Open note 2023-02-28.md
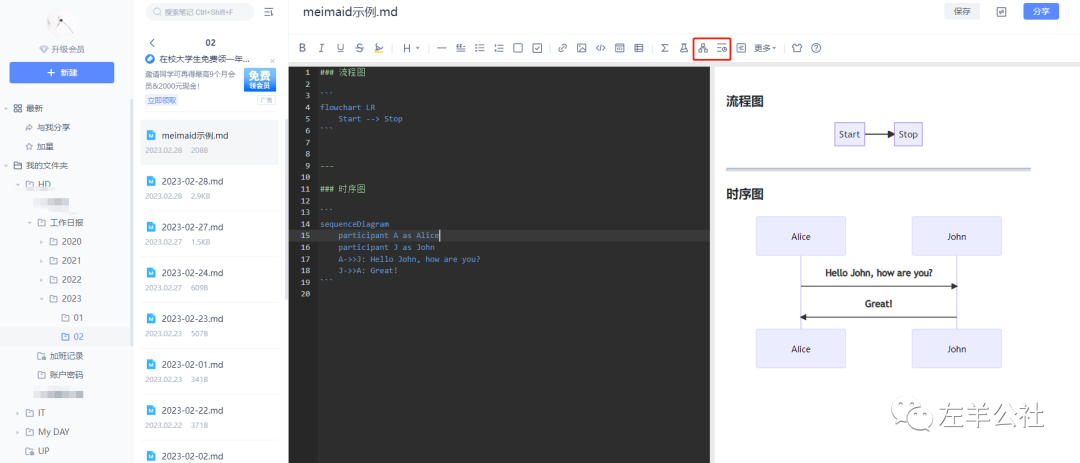Screen dimensions: 1080x463 [209, 187]
